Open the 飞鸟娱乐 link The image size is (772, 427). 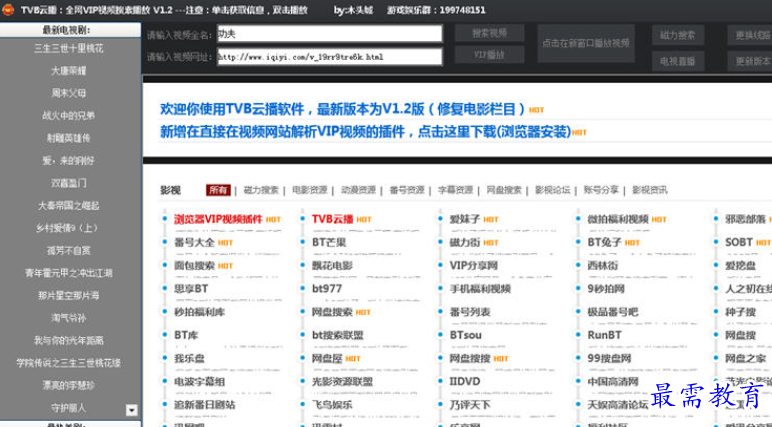[332, 404]
